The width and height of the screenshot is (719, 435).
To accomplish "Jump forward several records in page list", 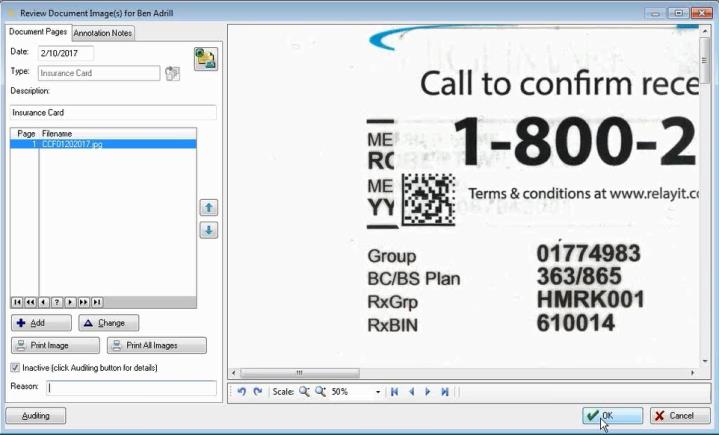I will click(x=83, y=302).
